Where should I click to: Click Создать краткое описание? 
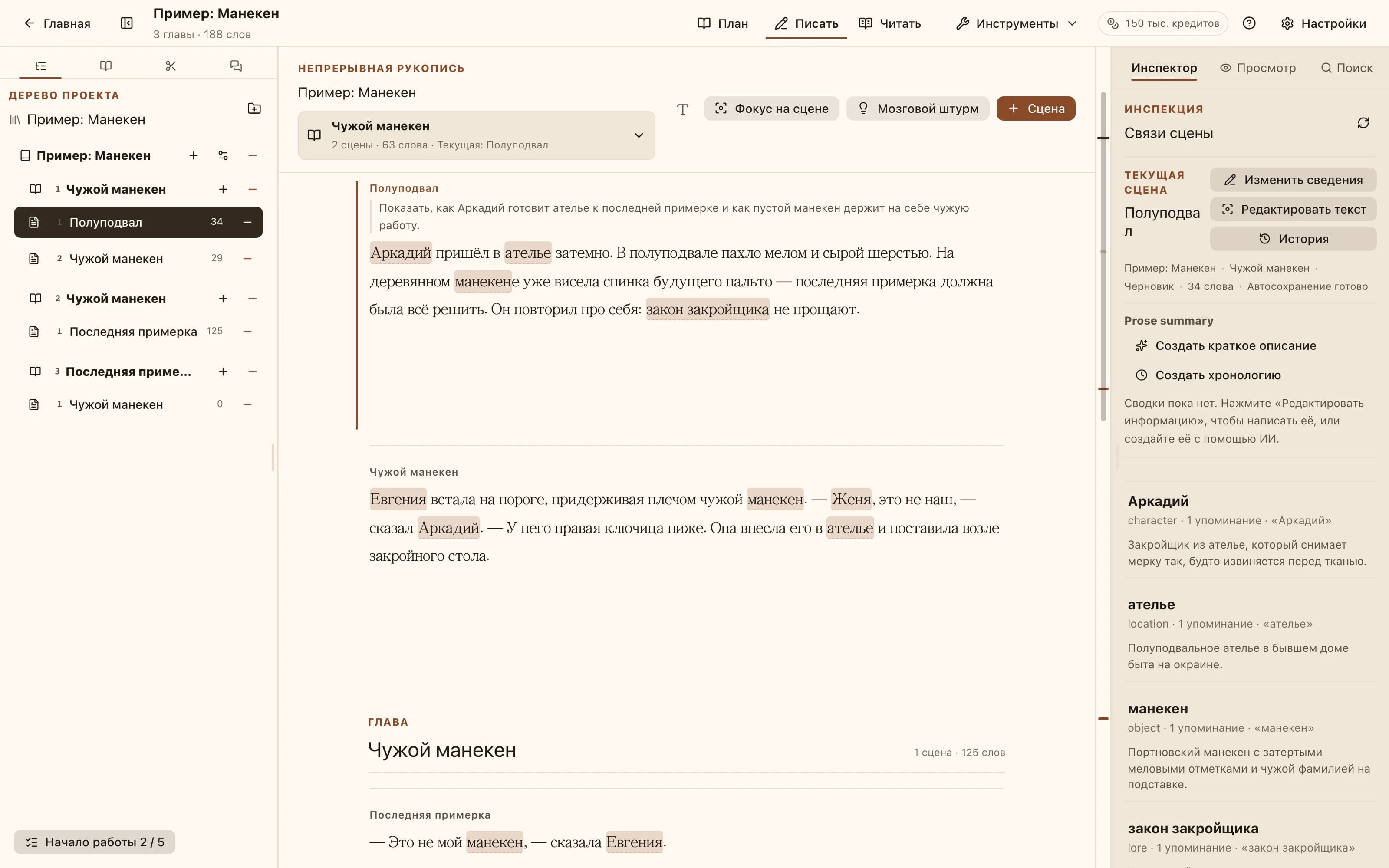click(1226, 345)
